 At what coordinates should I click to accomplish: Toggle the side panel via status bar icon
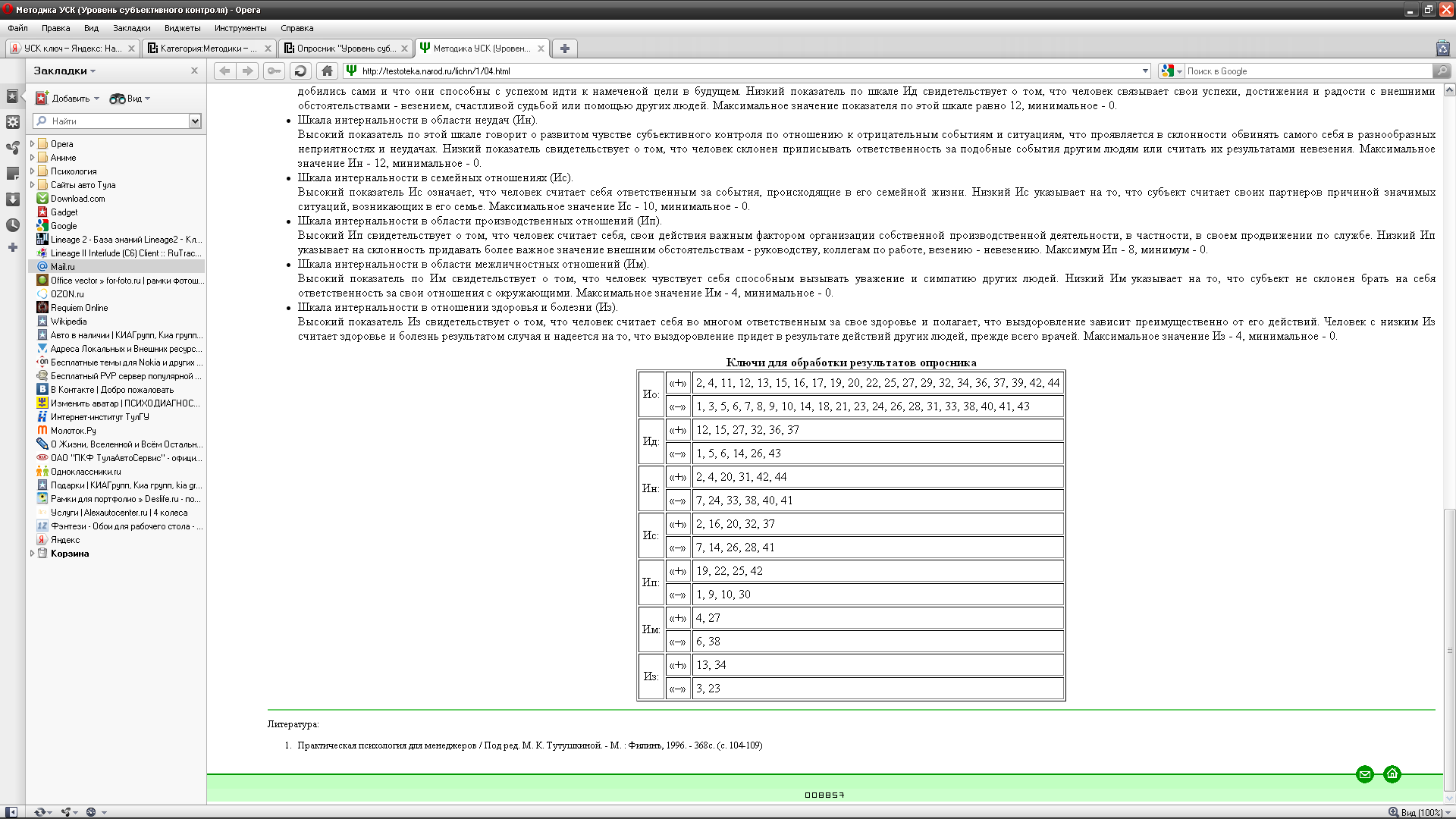coord(11,811)
